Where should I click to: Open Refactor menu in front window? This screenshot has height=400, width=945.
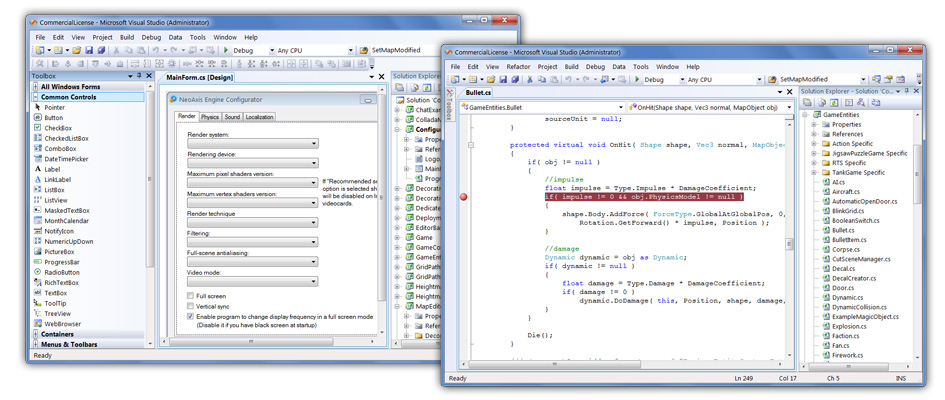point(518,67)
